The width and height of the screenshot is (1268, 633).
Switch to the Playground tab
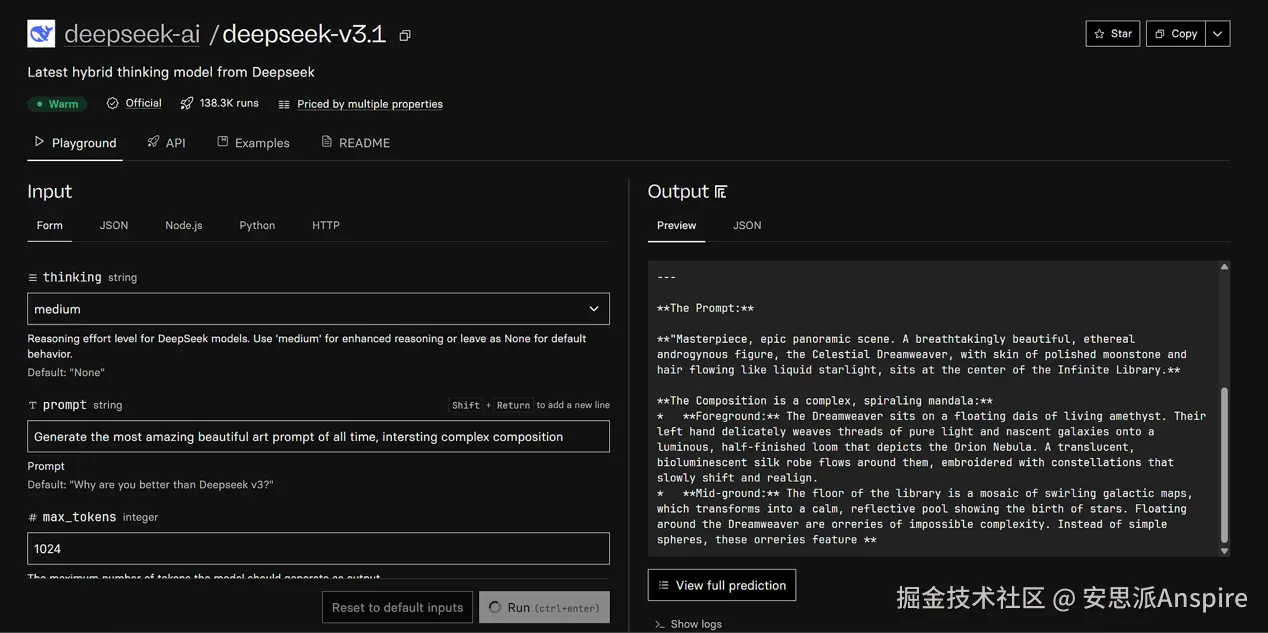coord(75,143)
